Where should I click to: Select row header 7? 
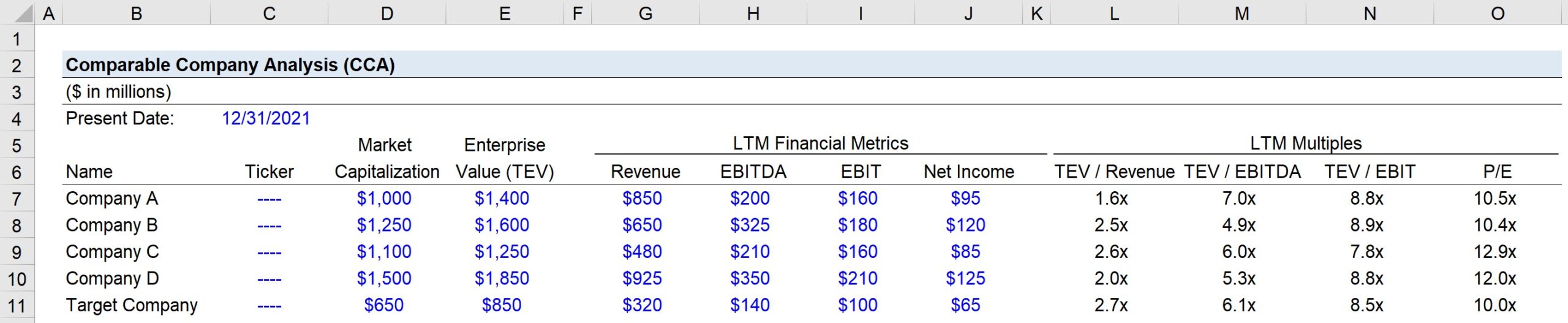tap(17, 199)
